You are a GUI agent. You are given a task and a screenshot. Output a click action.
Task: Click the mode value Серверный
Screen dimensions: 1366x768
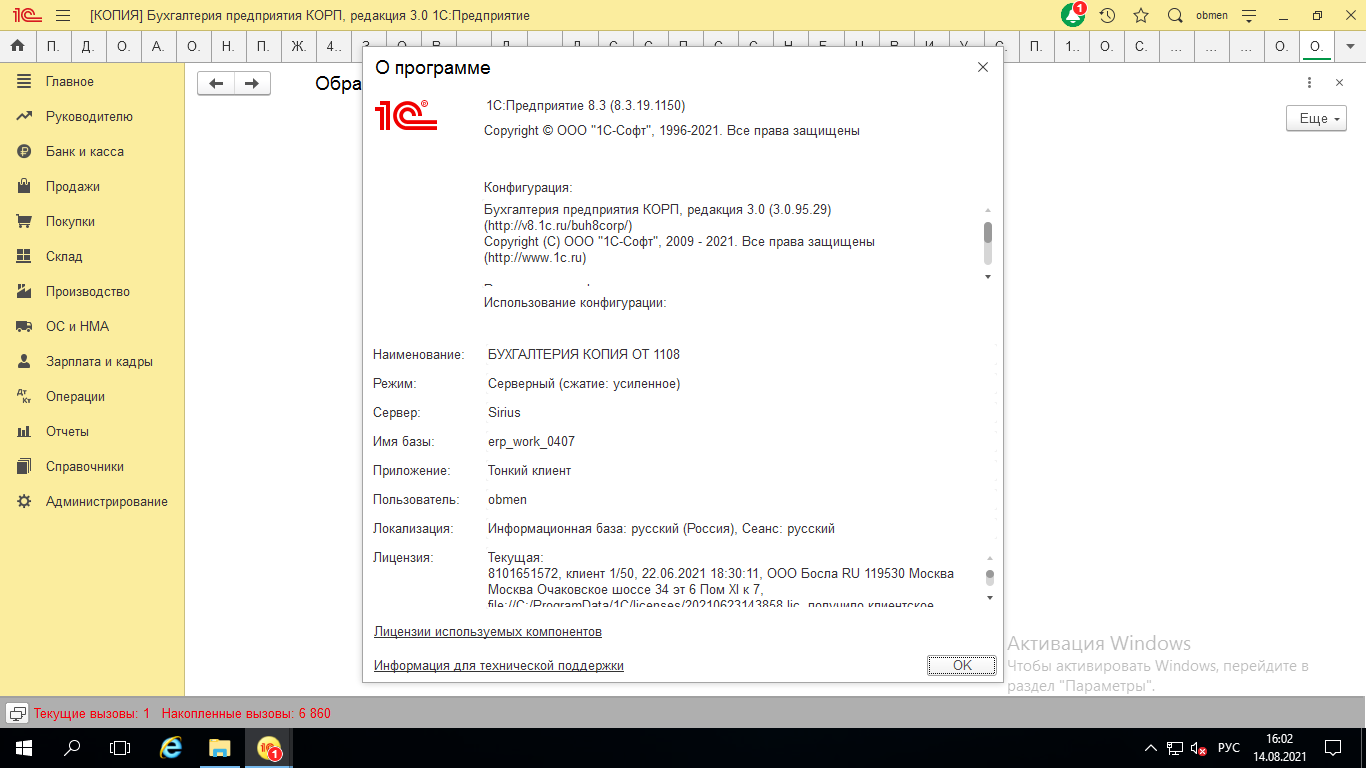pyautogui.click(x=584, y=383)
